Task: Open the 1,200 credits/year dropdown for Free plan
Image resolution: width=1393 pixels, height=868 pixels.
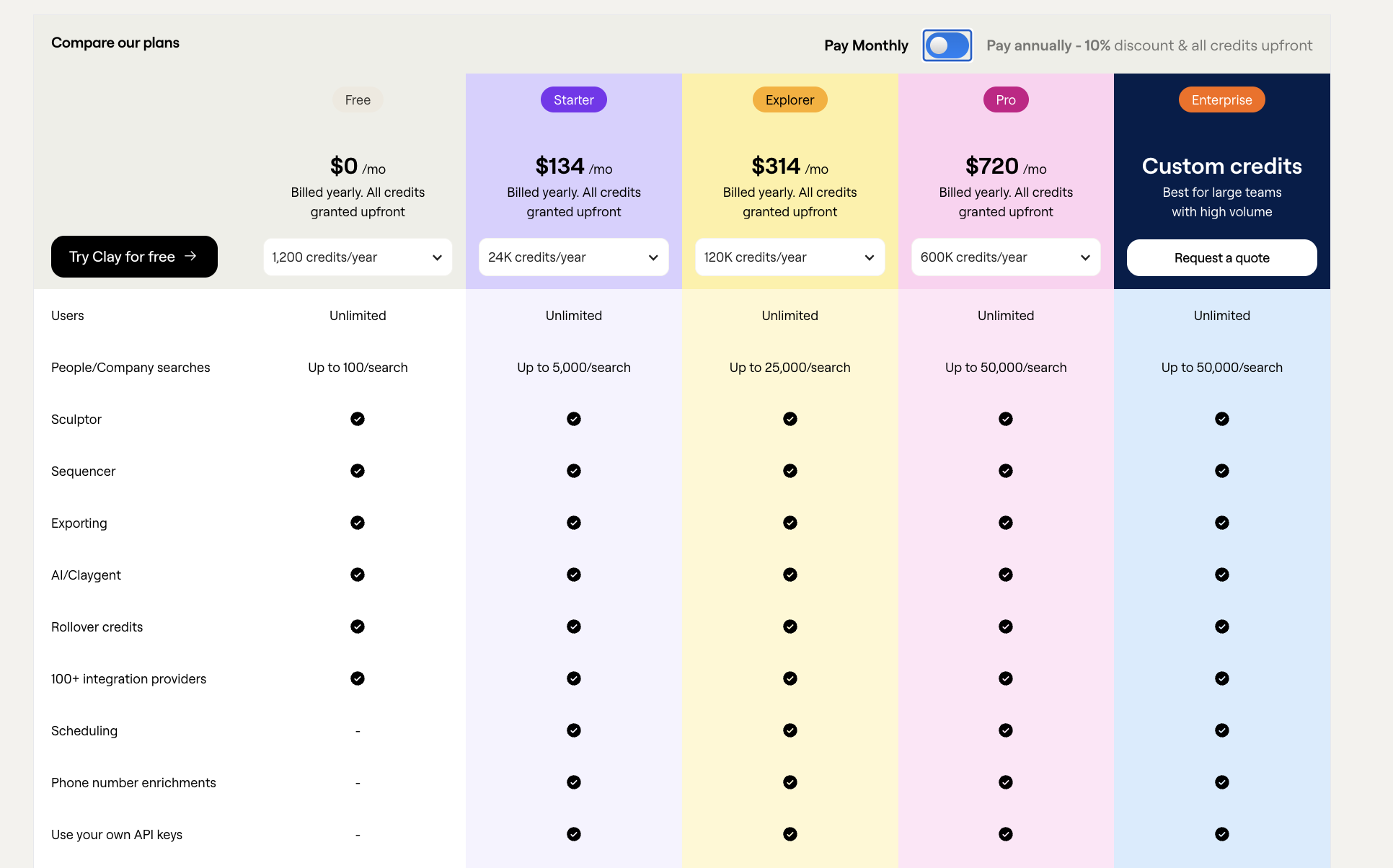Action: tap(358, 257)
